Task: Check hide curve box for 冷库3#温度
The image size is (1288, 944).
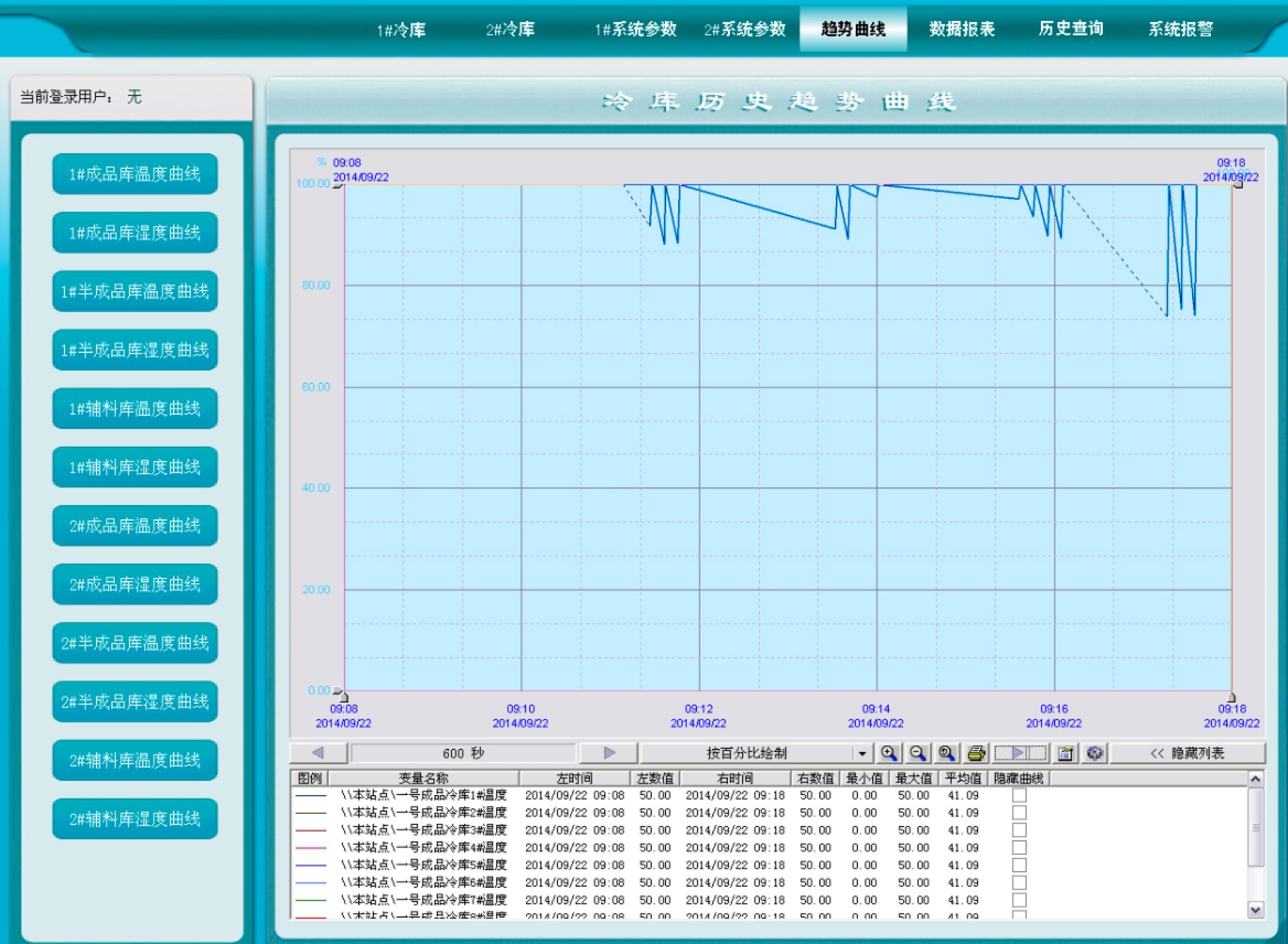Action: (1019, 830)
